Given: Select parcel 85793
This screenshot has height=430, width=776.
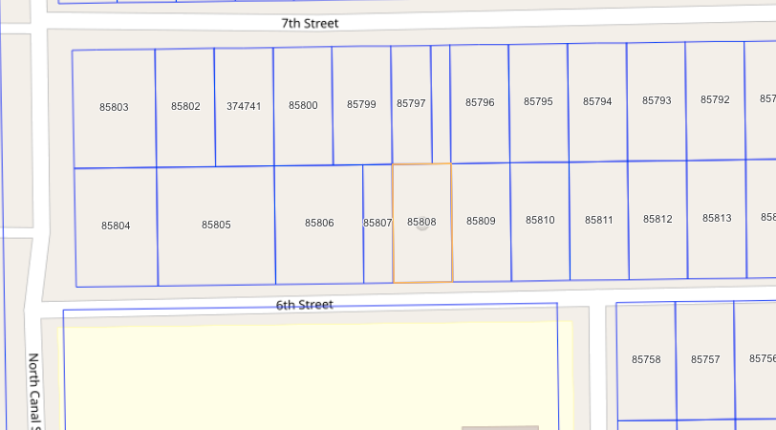Looking at the screenshot, I should click(656, 101).
